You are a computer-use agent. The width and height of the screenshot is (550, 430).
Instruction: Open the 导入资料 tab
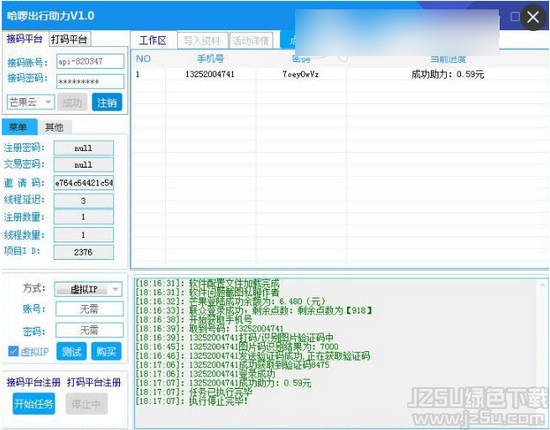pos(202,41)
